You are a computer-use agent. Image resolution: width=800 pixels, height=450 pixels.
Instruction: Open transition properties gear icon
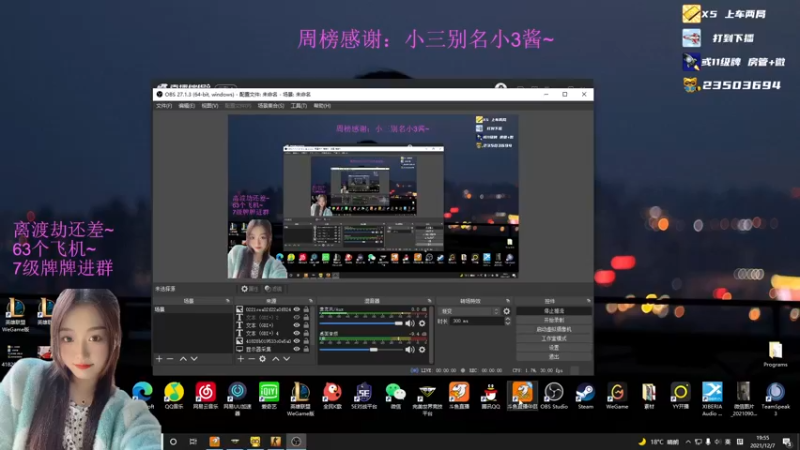click(507, 311)
